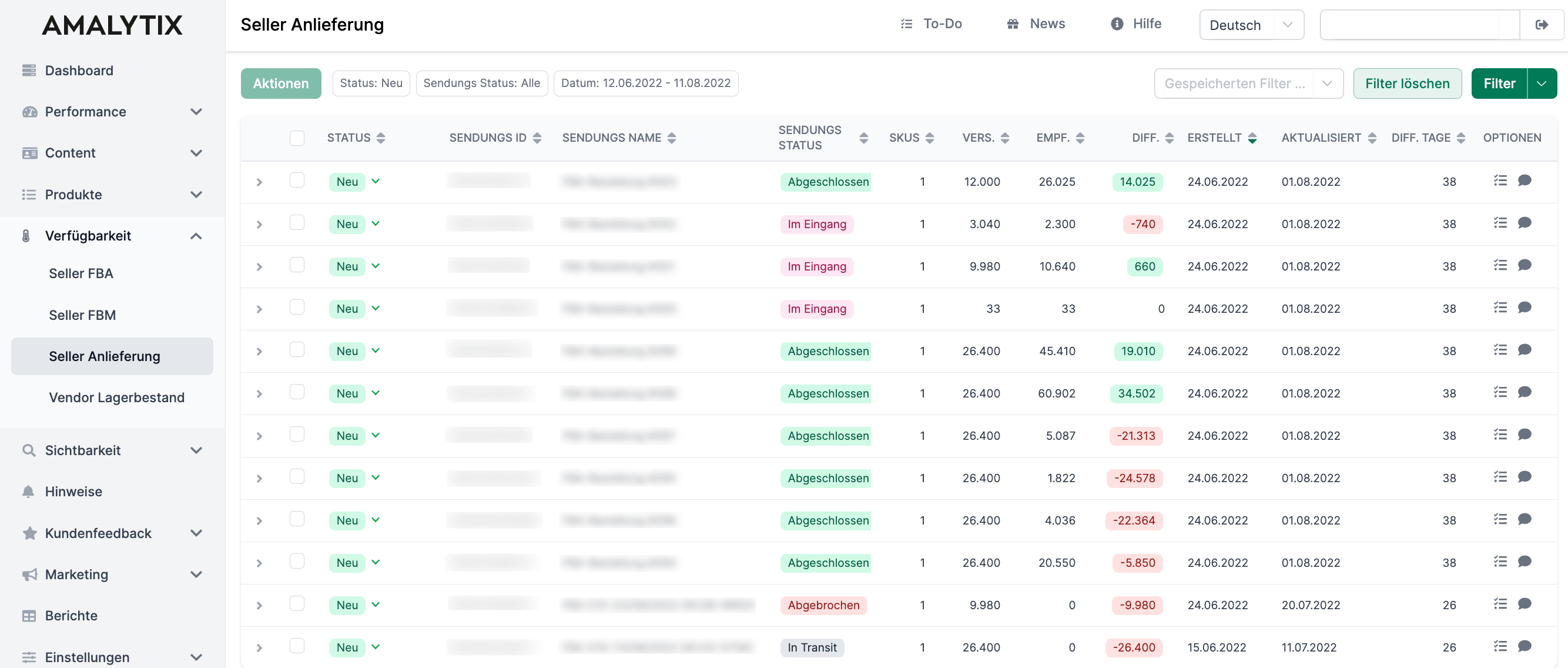Check the In Transit row checkbox
Viewport: 1568px width, 668px height.
point(297,646)
